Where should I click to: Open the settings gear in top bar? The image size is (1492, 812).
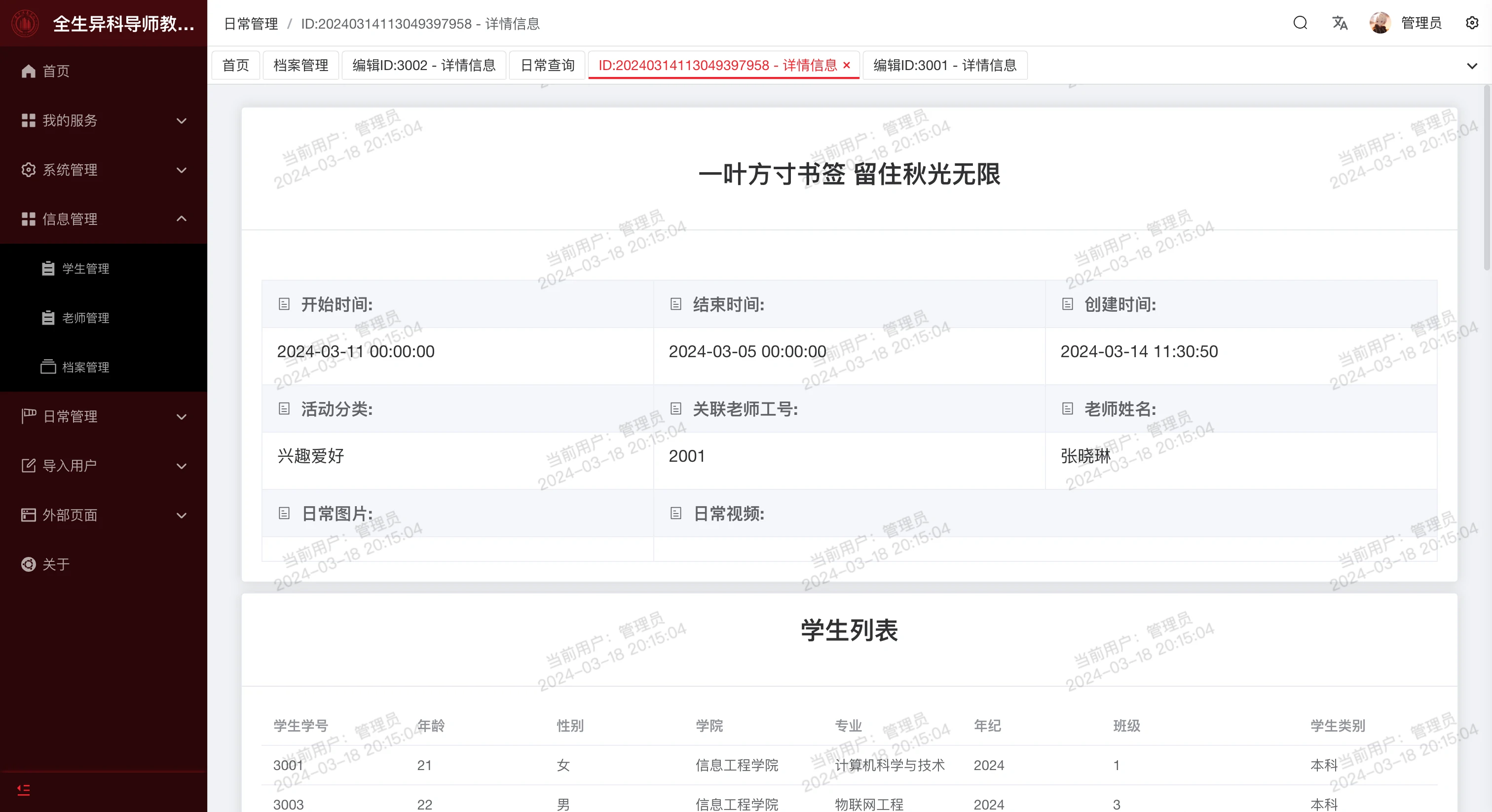1472,23
